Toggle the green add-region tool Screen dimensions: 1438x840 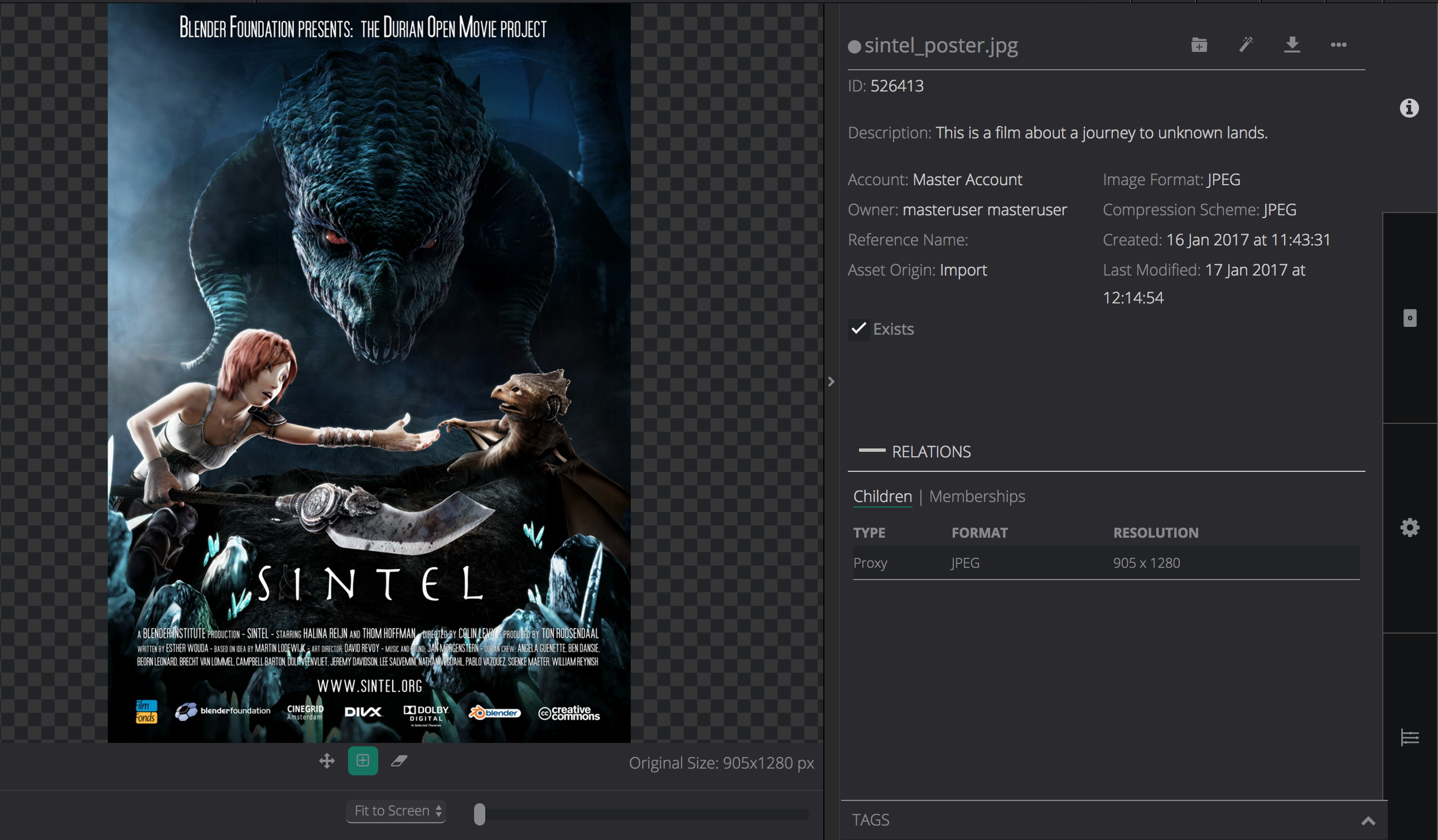coord(363,761)
